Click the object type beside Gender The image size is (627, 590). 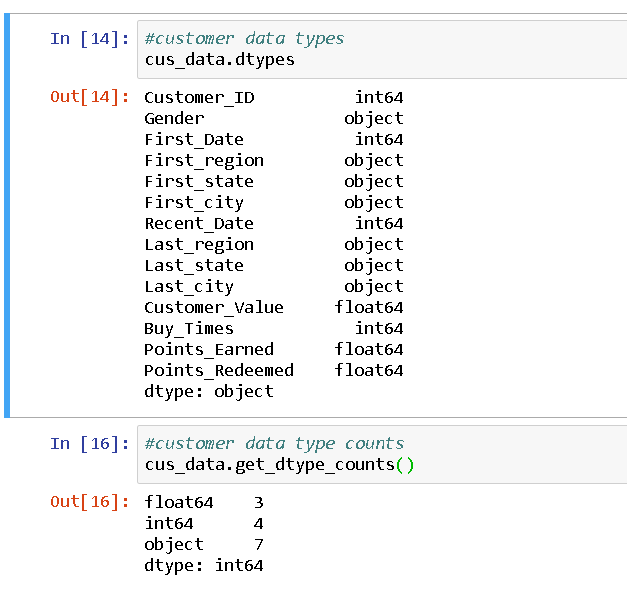[374, 119]
